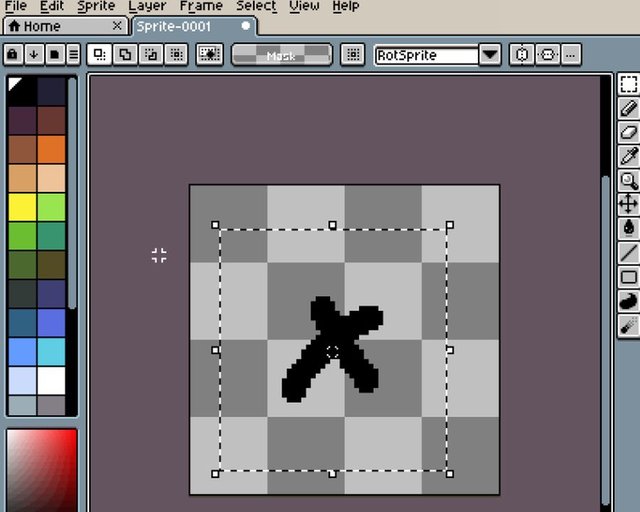Enable replace selection mode
Viewport: 640px width, 512px height.
pyautogui.click(x=99, y=54)
